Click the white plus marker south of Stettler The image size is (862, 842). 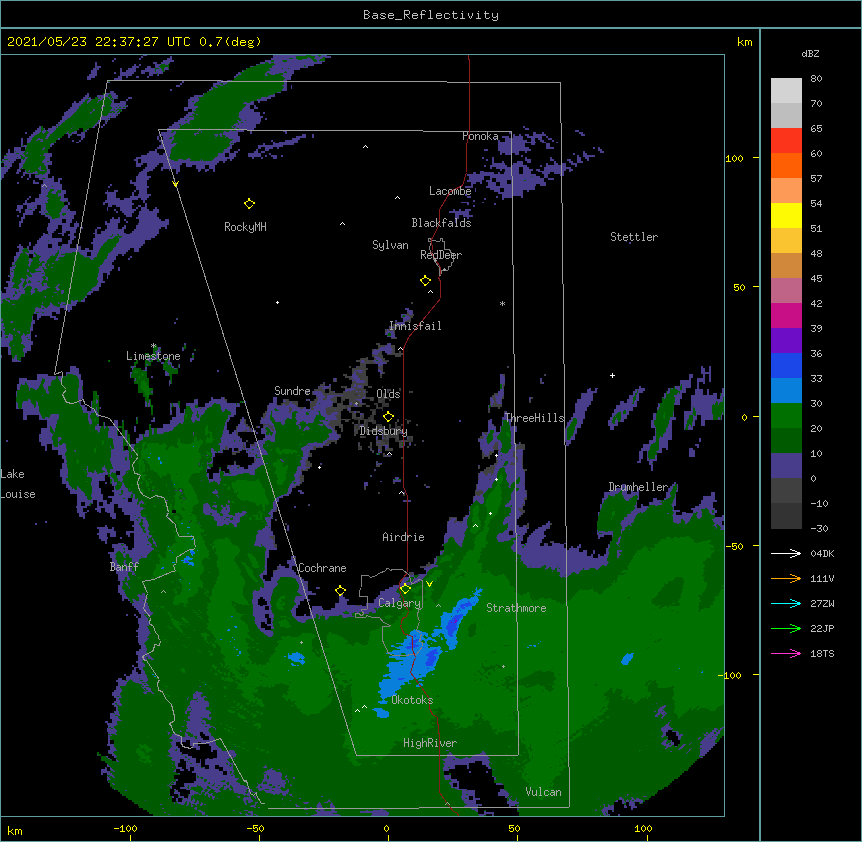[612, 375]
